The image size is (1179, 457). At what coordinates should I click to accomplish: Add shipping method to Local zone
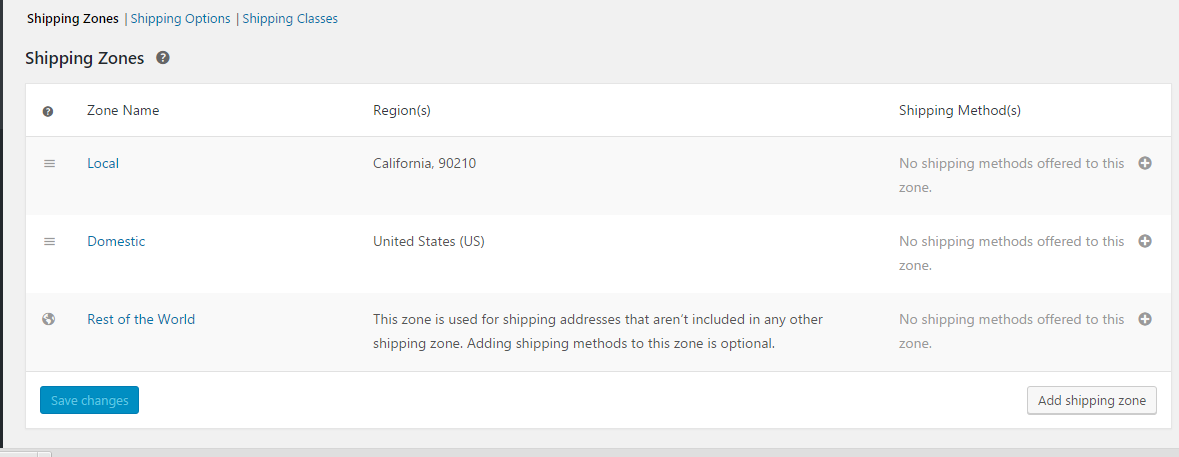(x=1144, y=163)
